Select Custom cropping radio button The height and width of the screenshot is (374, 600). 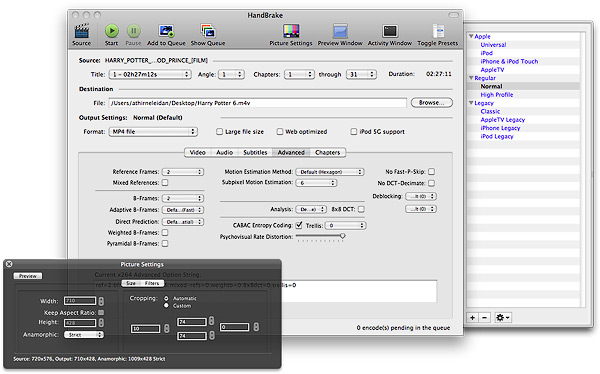click(166, 305)
